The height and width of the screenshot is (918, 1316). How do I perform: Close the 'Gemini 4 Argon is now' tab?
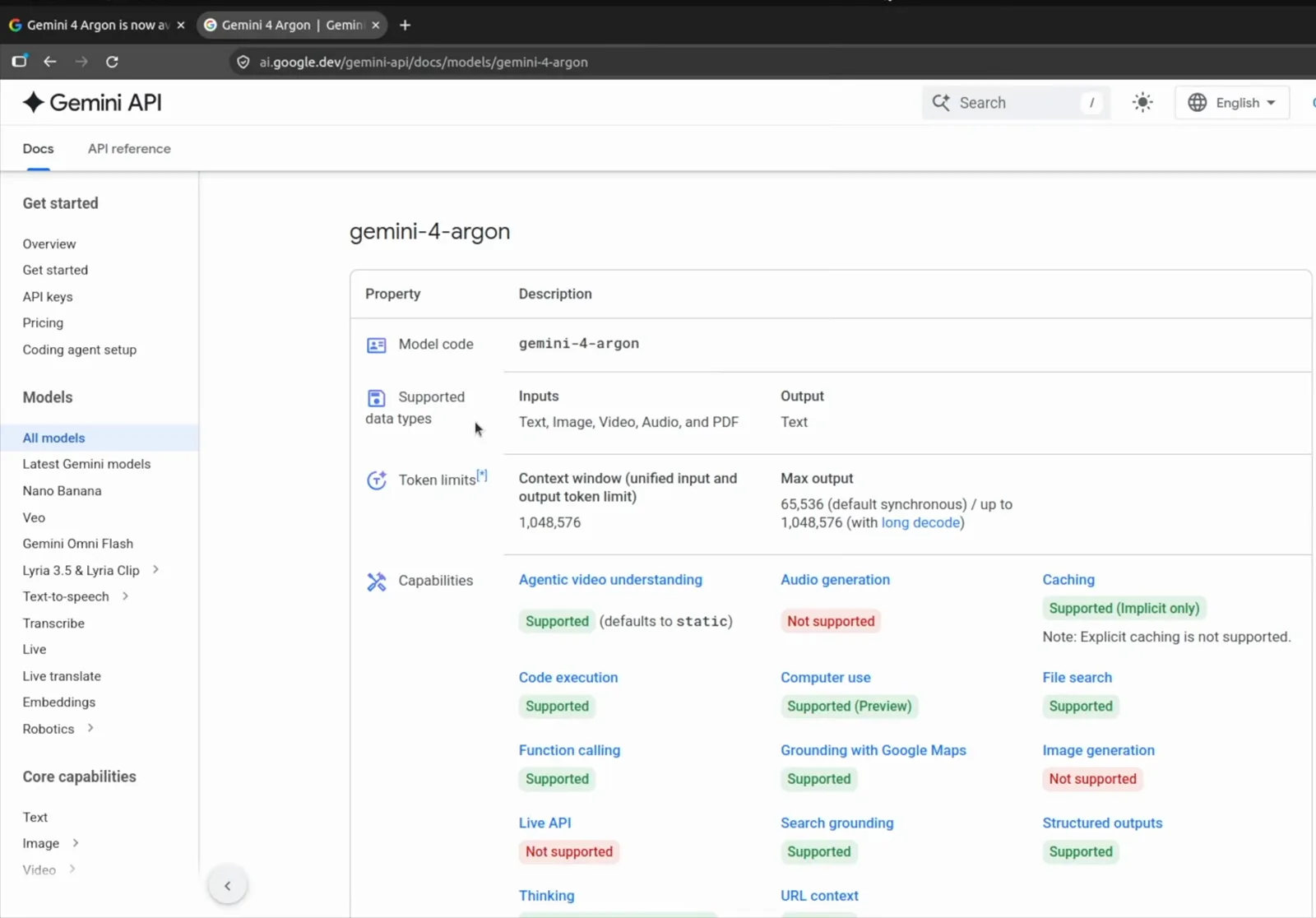(x=181, y=25)
